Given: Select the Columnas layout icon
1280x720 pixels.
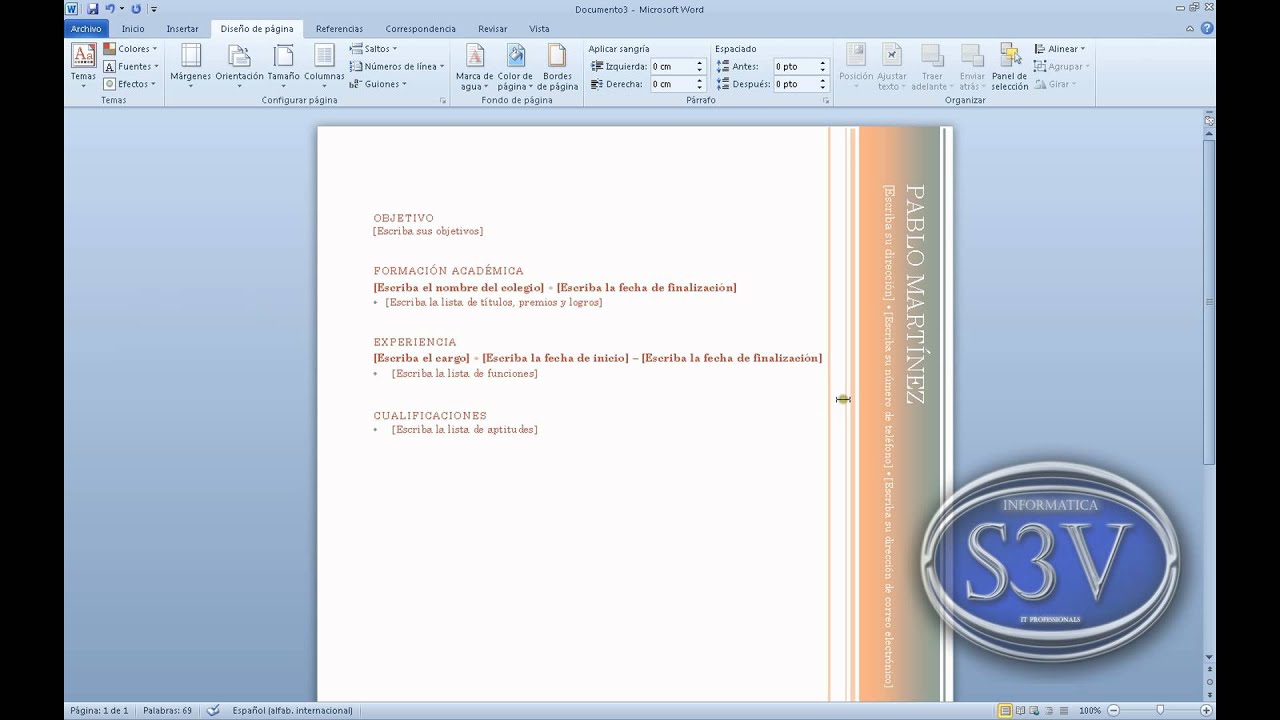Looking at the screenshot, I should point(324,66).
